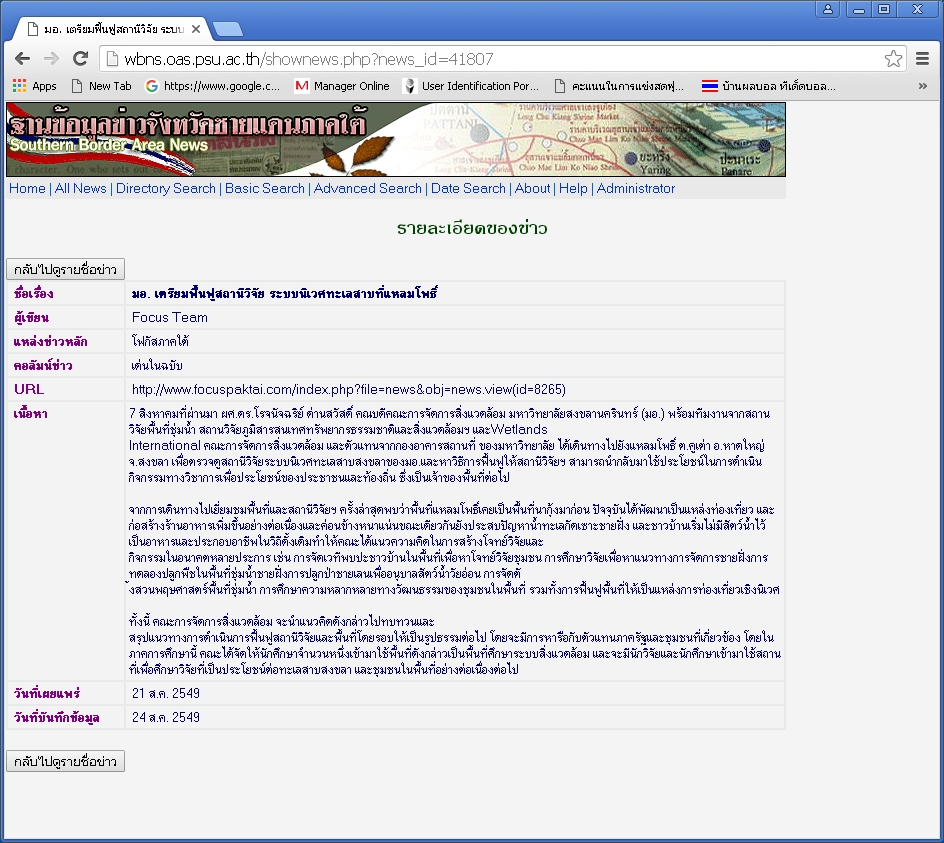Bookmark this page with the star icon
This screenshot has width=944, height=843.
[x=893, y=59]
